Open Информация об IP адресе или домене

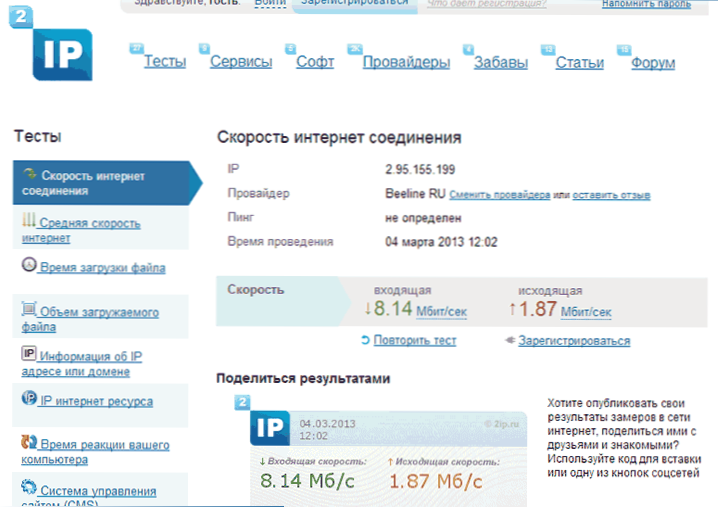point(82,364)
